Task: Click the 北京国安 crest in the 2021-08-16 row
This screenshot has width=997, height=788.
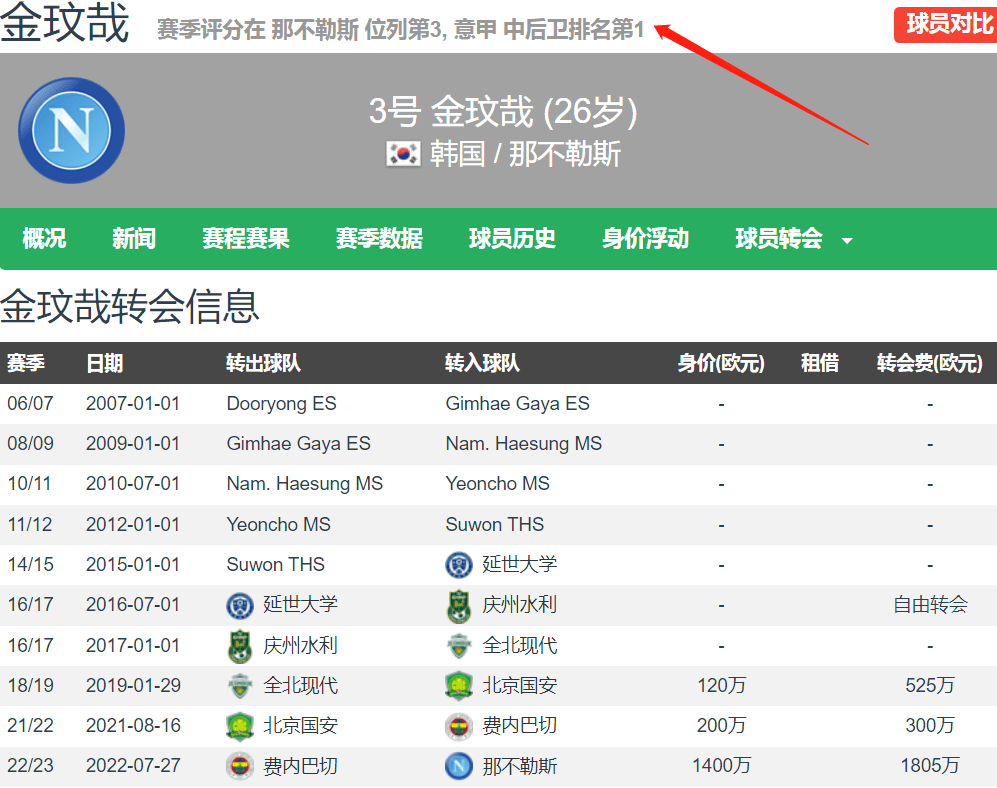Action: [x=240, y=726]
